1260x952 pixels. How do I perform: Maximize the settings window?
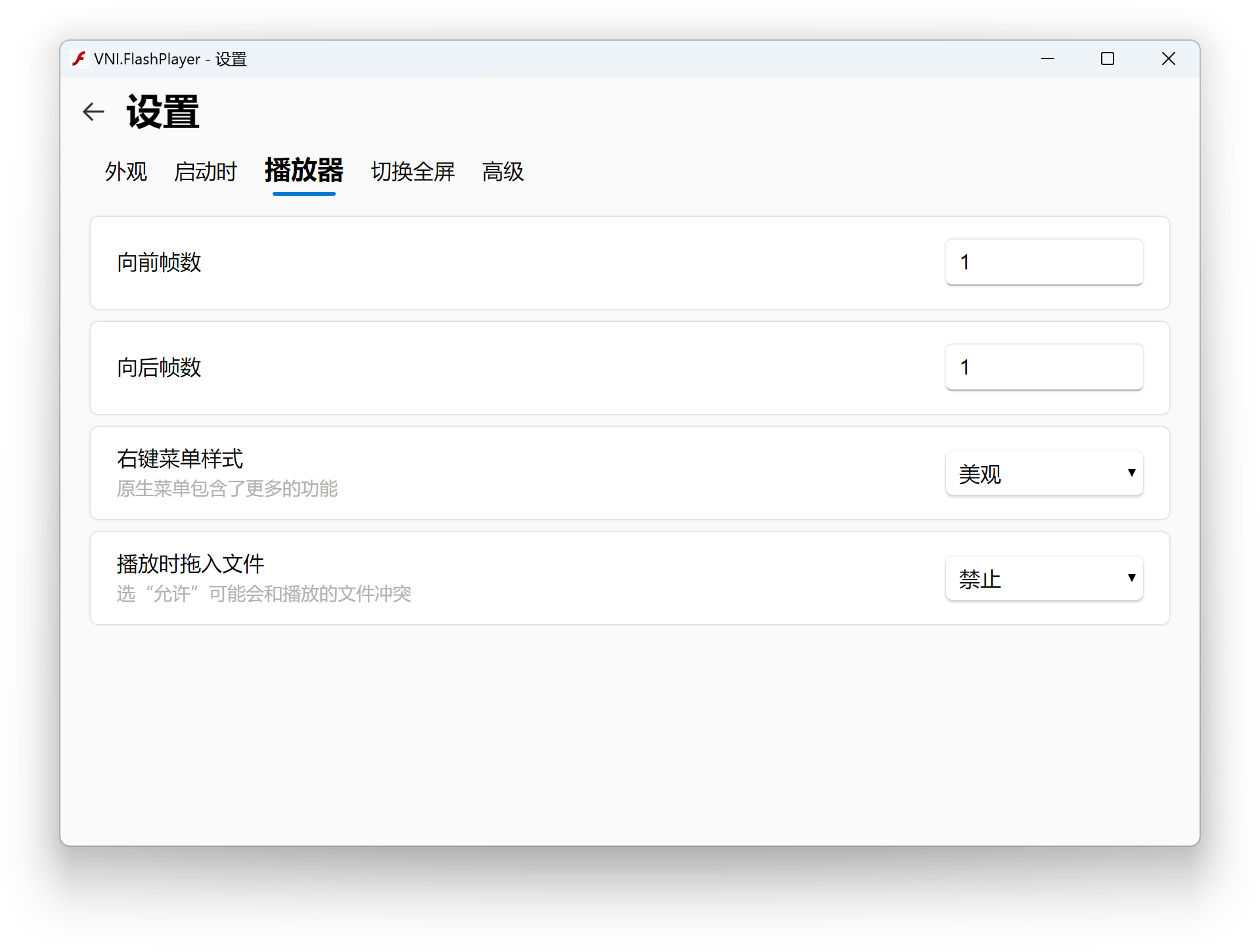click(x=1108, y=59)
